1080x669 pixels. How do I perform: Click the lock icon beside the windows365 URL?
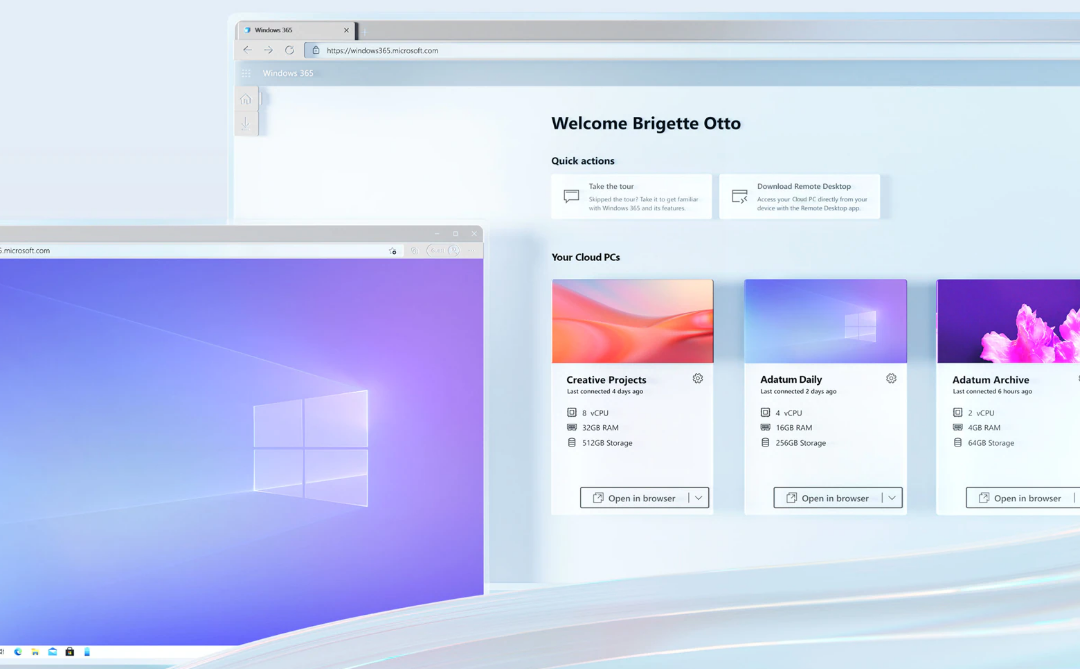pos(315,50)
